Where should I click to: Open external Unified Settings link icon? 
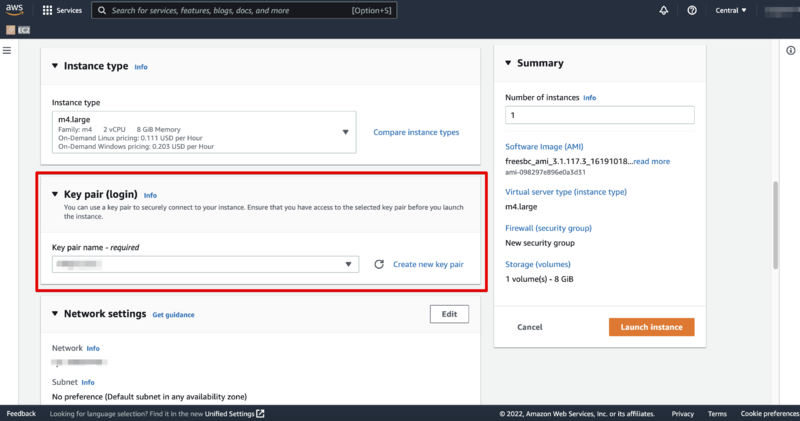260,413
